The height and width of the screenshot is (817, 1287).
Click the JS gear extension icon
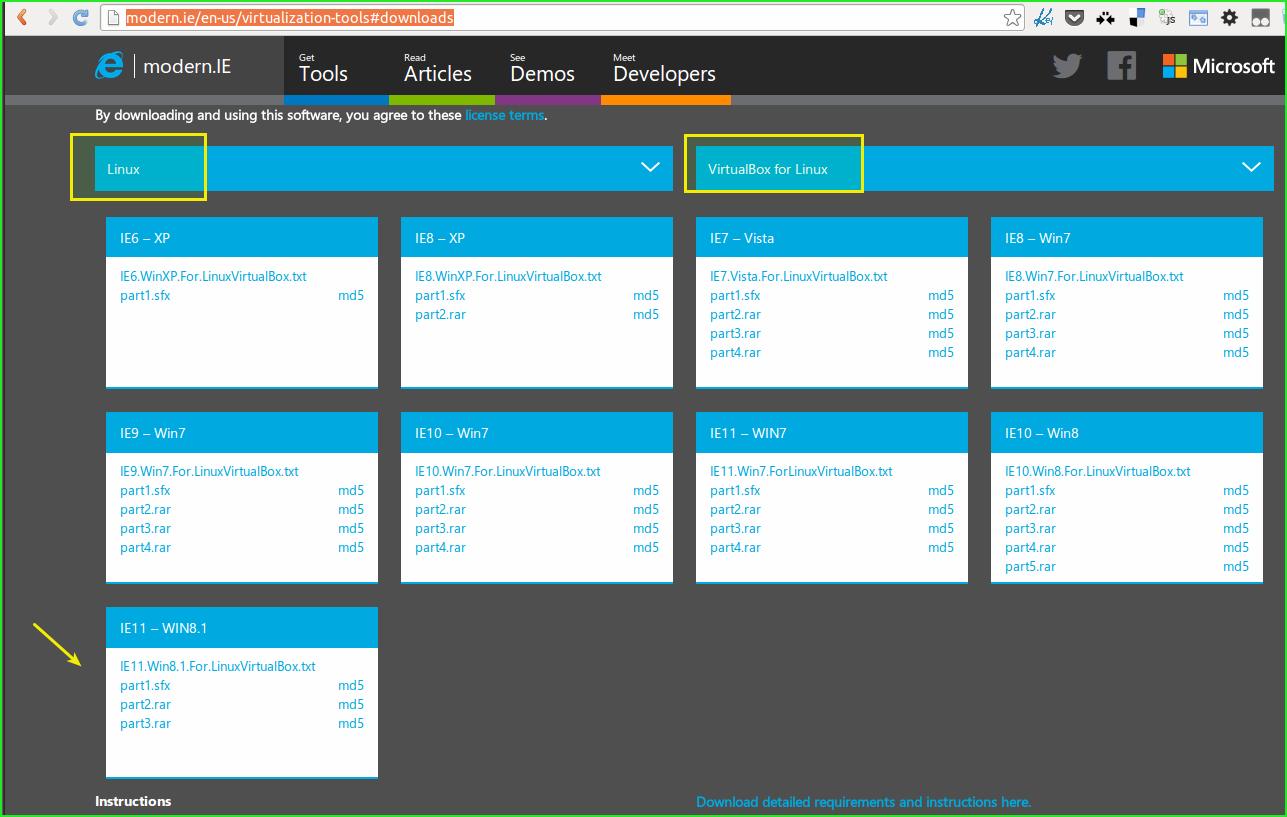click(1167, 17)
